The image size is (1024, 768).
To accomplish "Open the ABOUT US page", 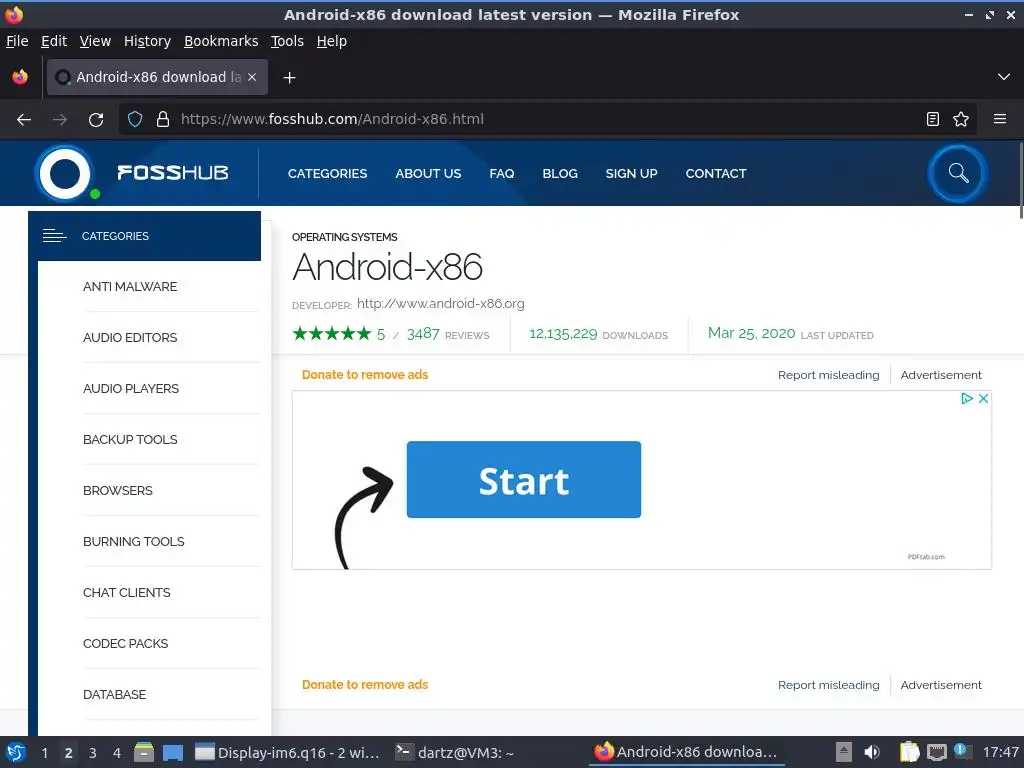I will tap(428, 174).
